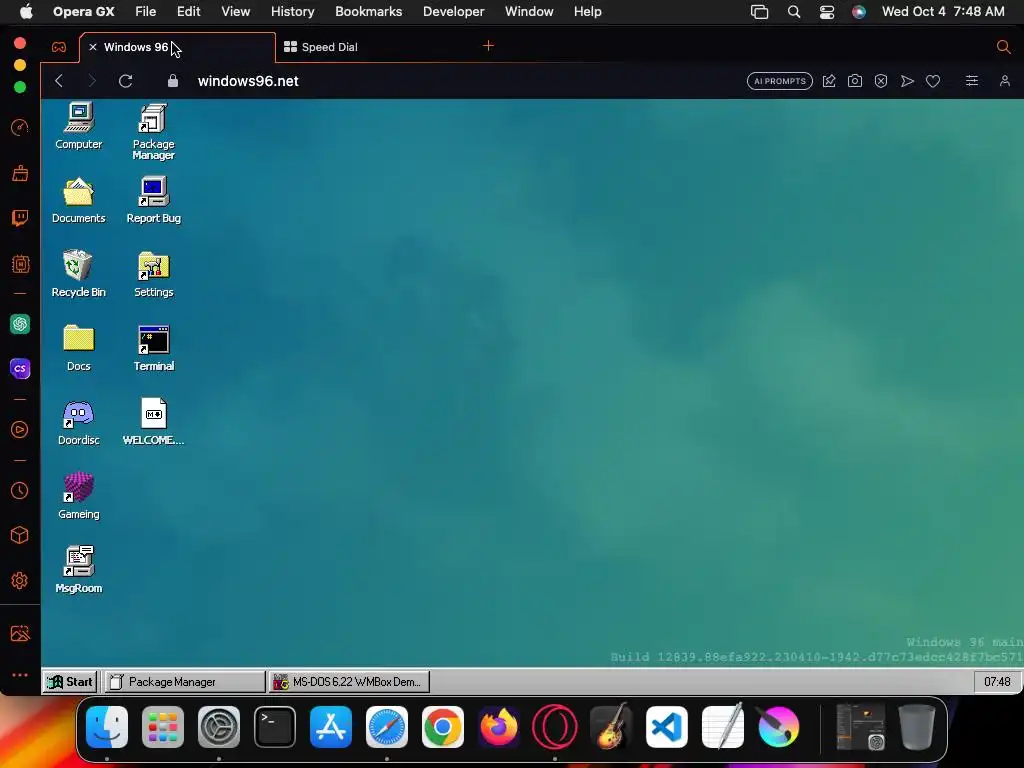Open the sidebar Settings gear
Viewport: 1024px width, 768px height.
[20, 581]
